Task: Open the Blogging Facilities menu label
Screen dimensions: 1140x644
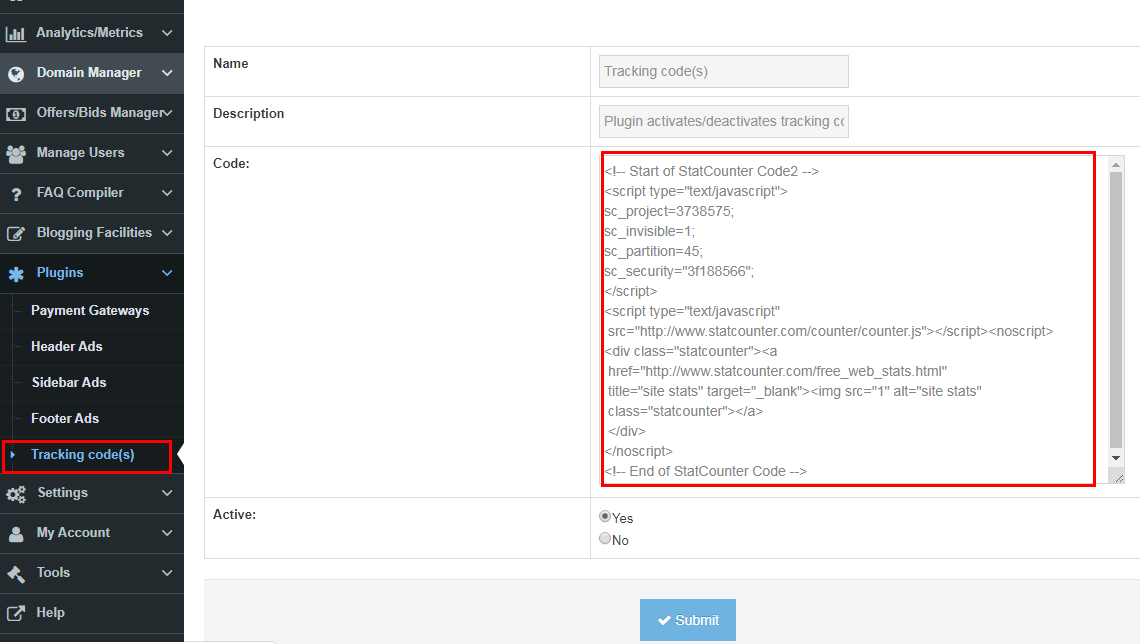Action: 94,233
